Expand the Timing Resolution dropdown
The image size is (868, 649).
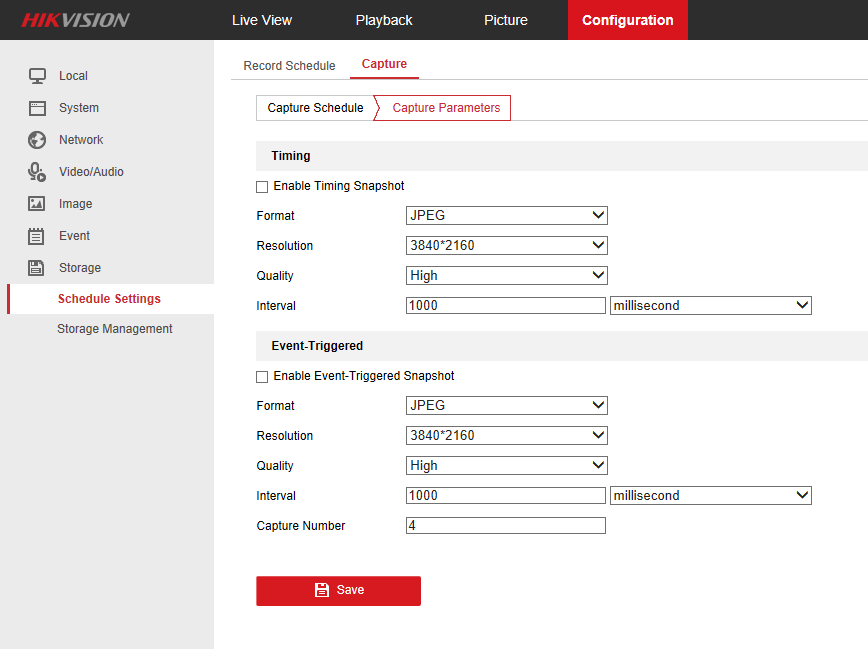pyautogui.click(x=507, y=246)
